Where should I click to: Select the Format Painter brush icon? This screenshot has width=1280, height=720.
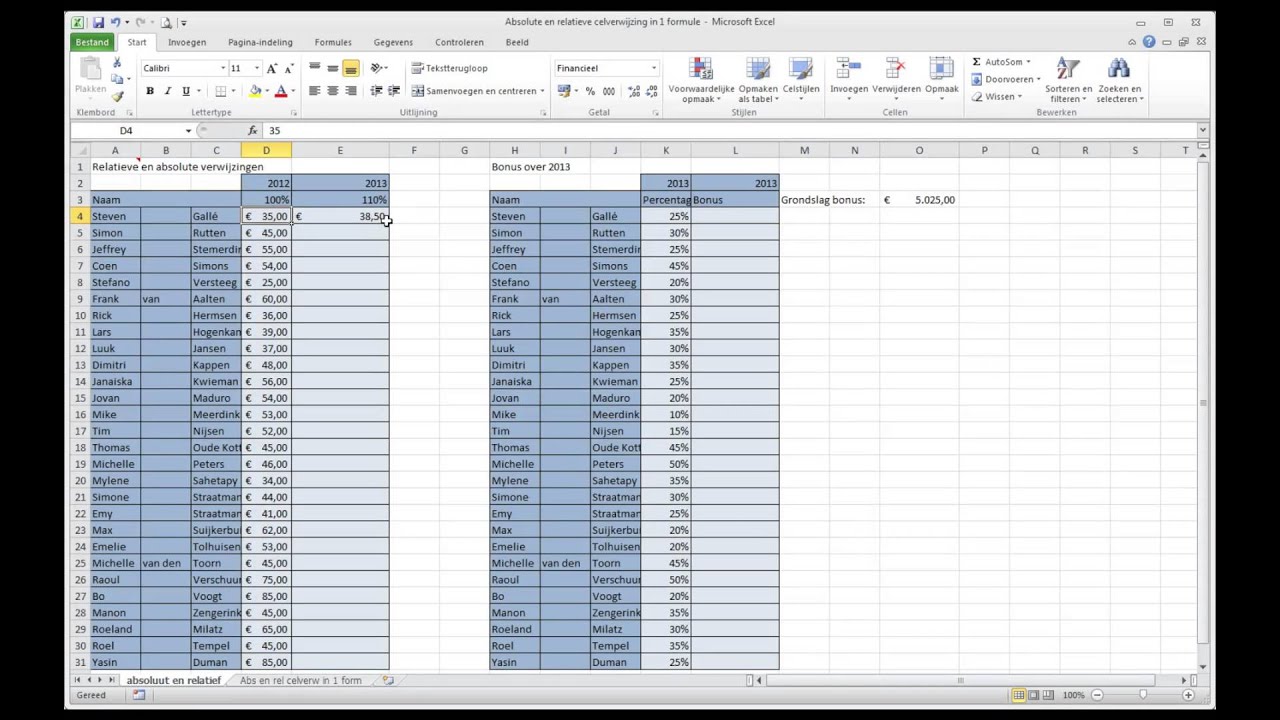(x=117, y=96)
